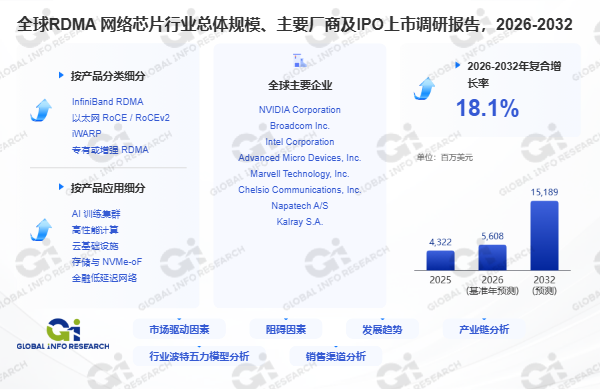
Task: Click the blue curved arrow beside 高性能计算 list
Action: pos(41,230)
